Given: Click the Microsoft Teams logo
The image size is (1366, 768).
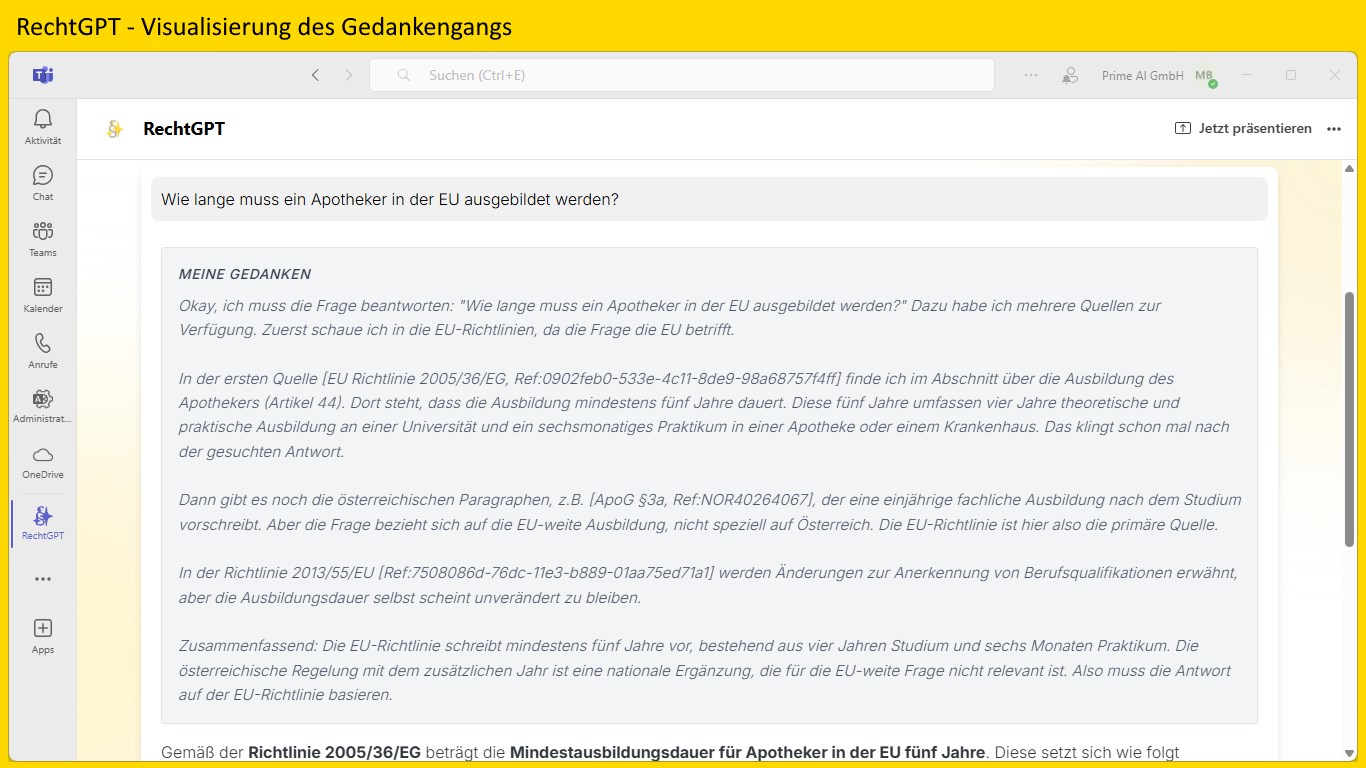Looking at the screenshot, I should (x=42, y=75).
